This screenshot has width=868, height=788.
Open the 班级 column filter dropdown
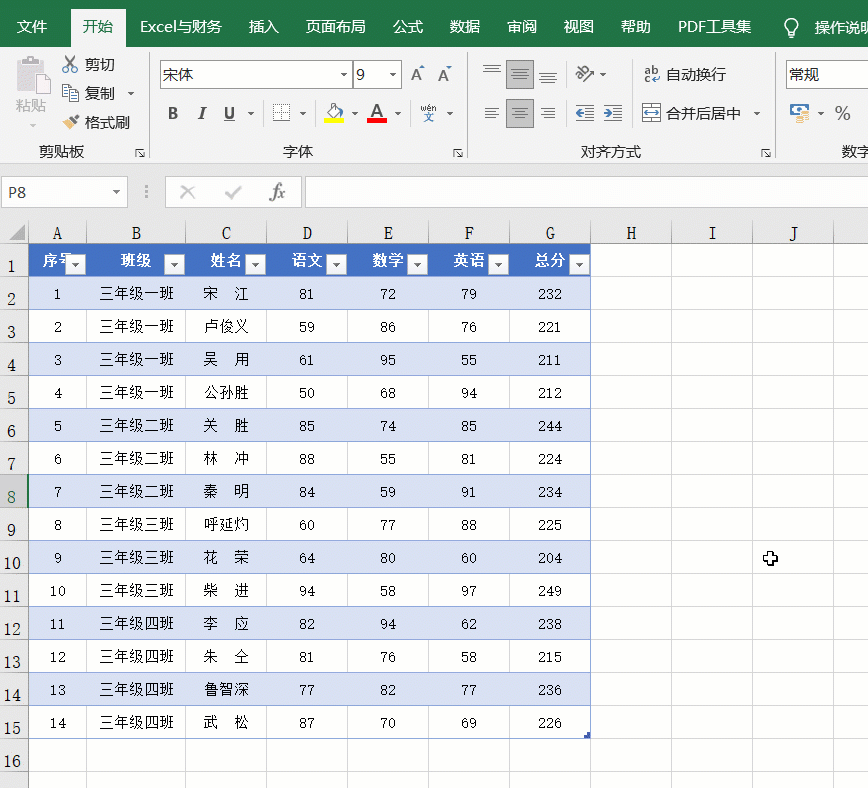pyautogui.click(x=175, y=264)
